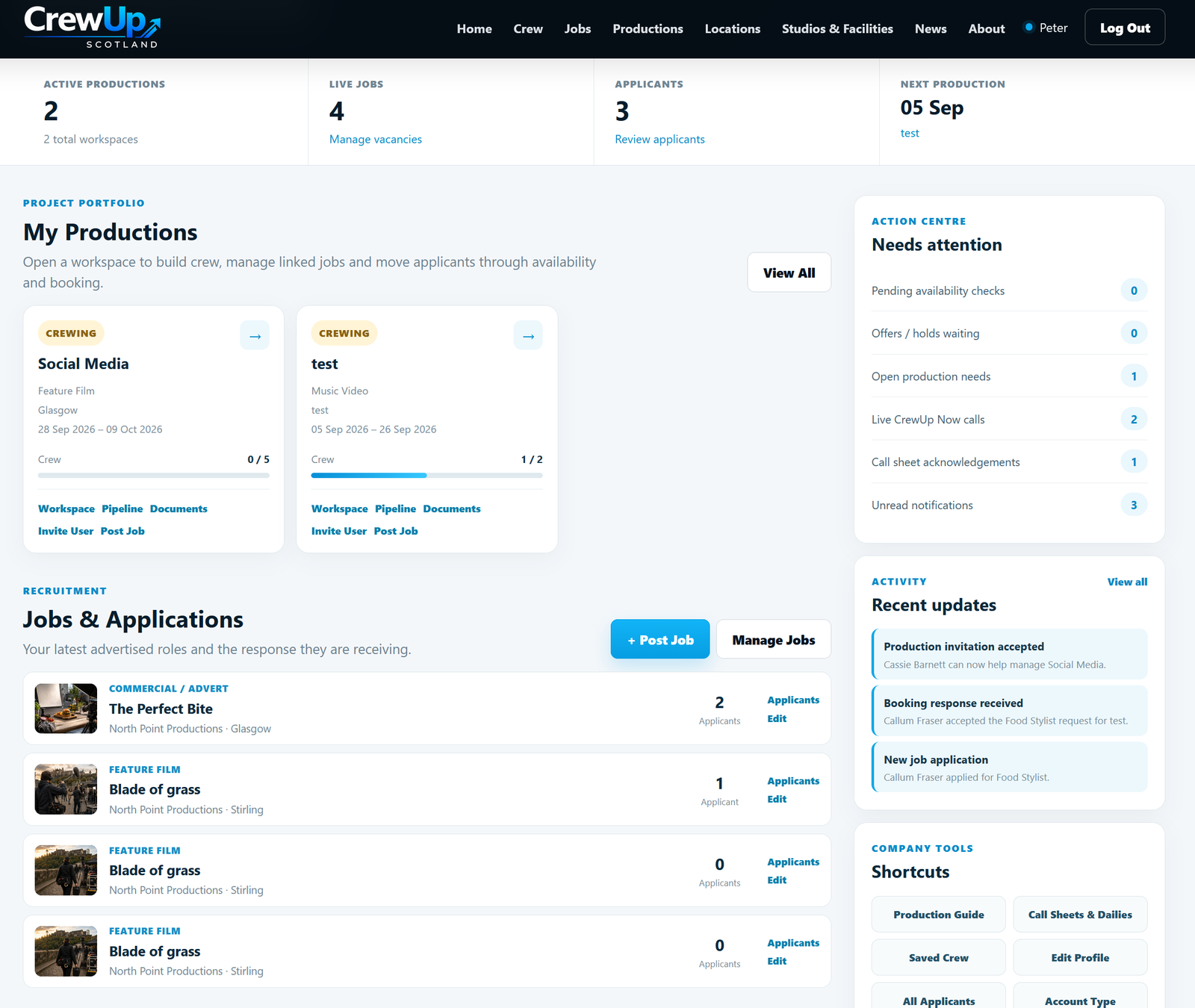Viewport: 1195px width, 1008px height.
Task: Open the Studios & Facilities nav item
Action: tap(837, 28)
